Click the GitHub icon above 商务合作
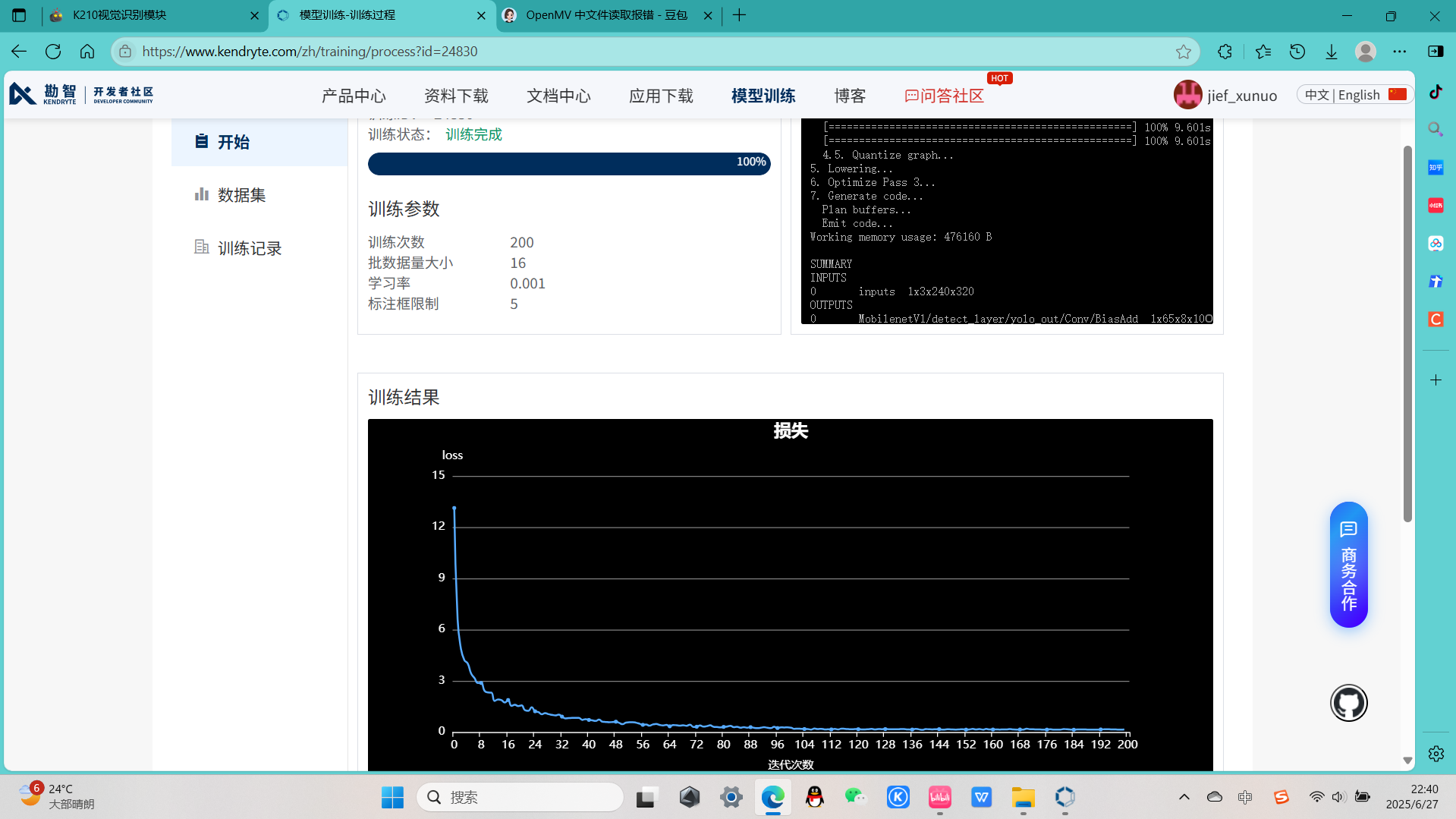Image resolution: width=1456 pixels, height=819 pixels. (1348, 703)
